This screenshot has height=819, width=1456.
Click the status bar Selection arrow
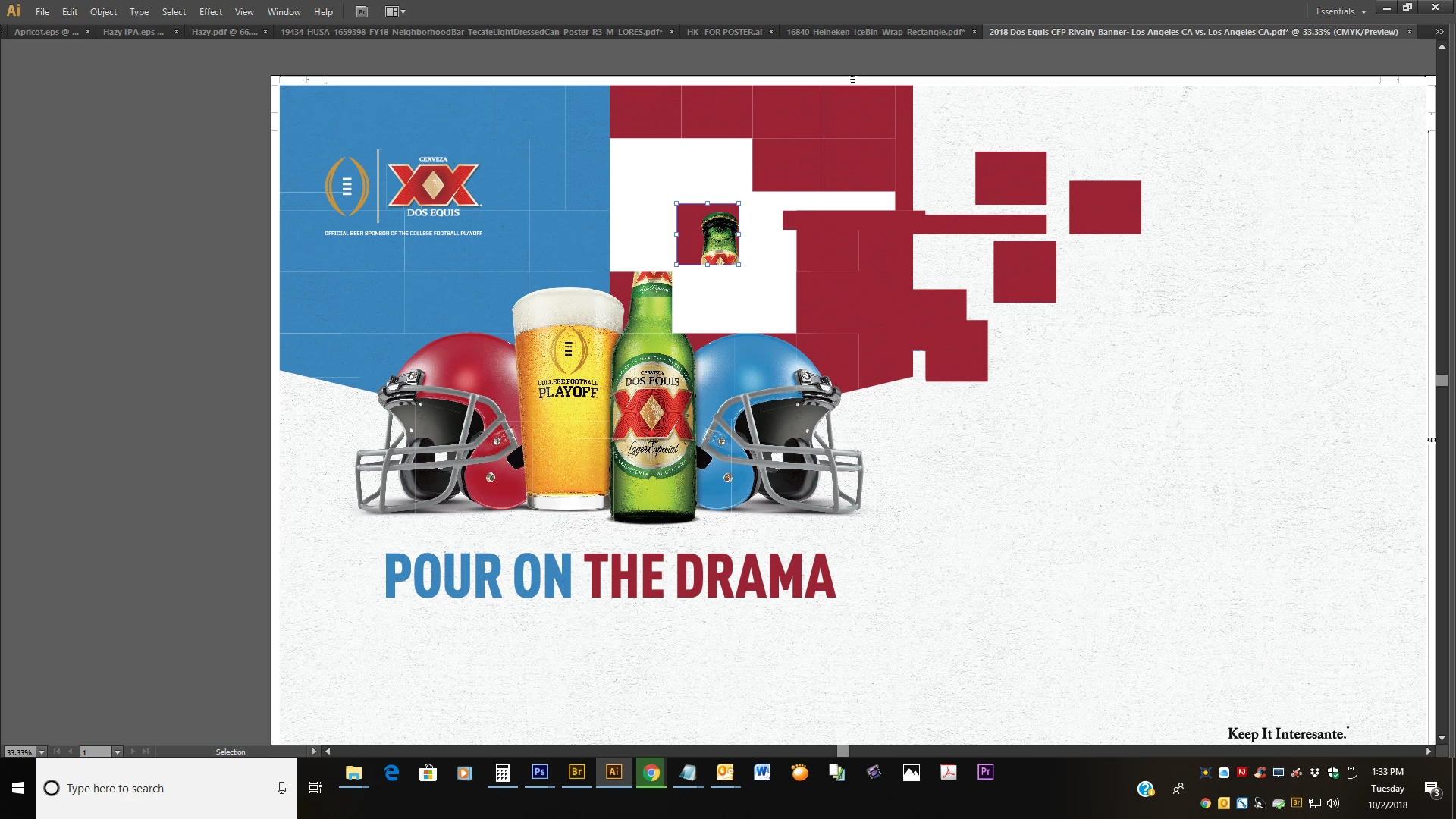(314, 752)
